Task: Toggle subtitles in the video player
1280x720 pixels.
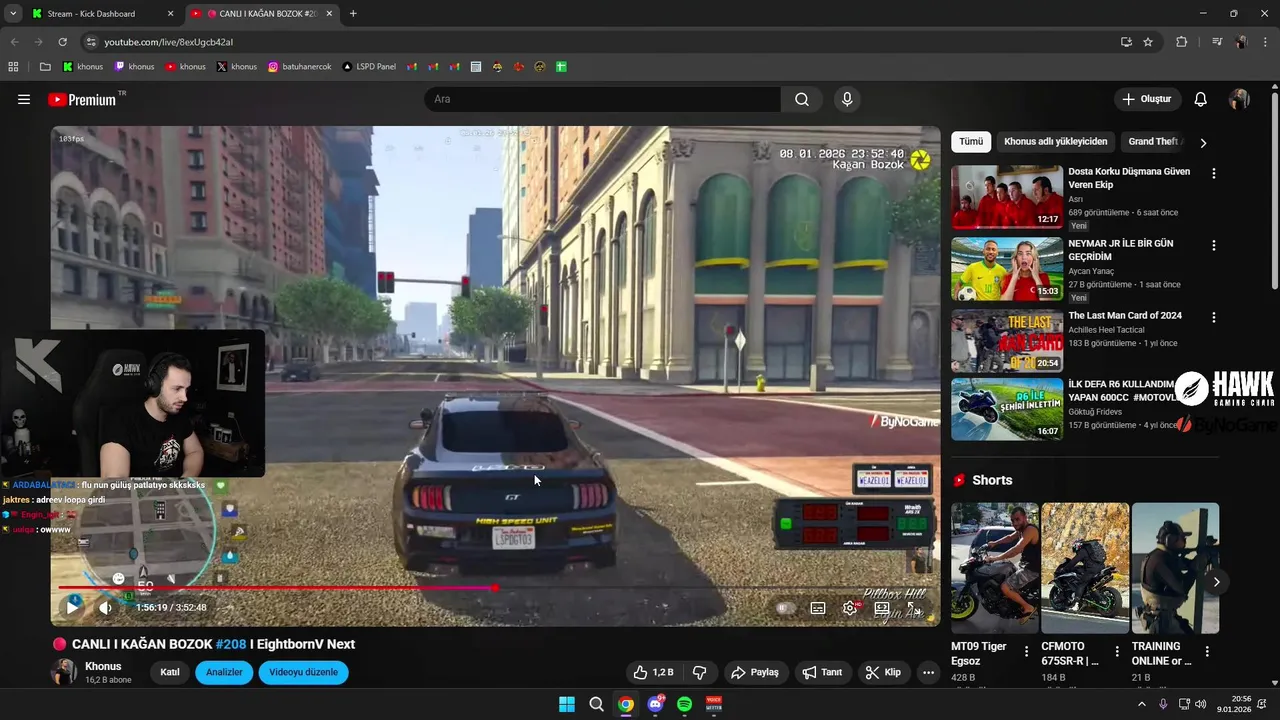Action: pyautogui.click(x=818, y=607)
